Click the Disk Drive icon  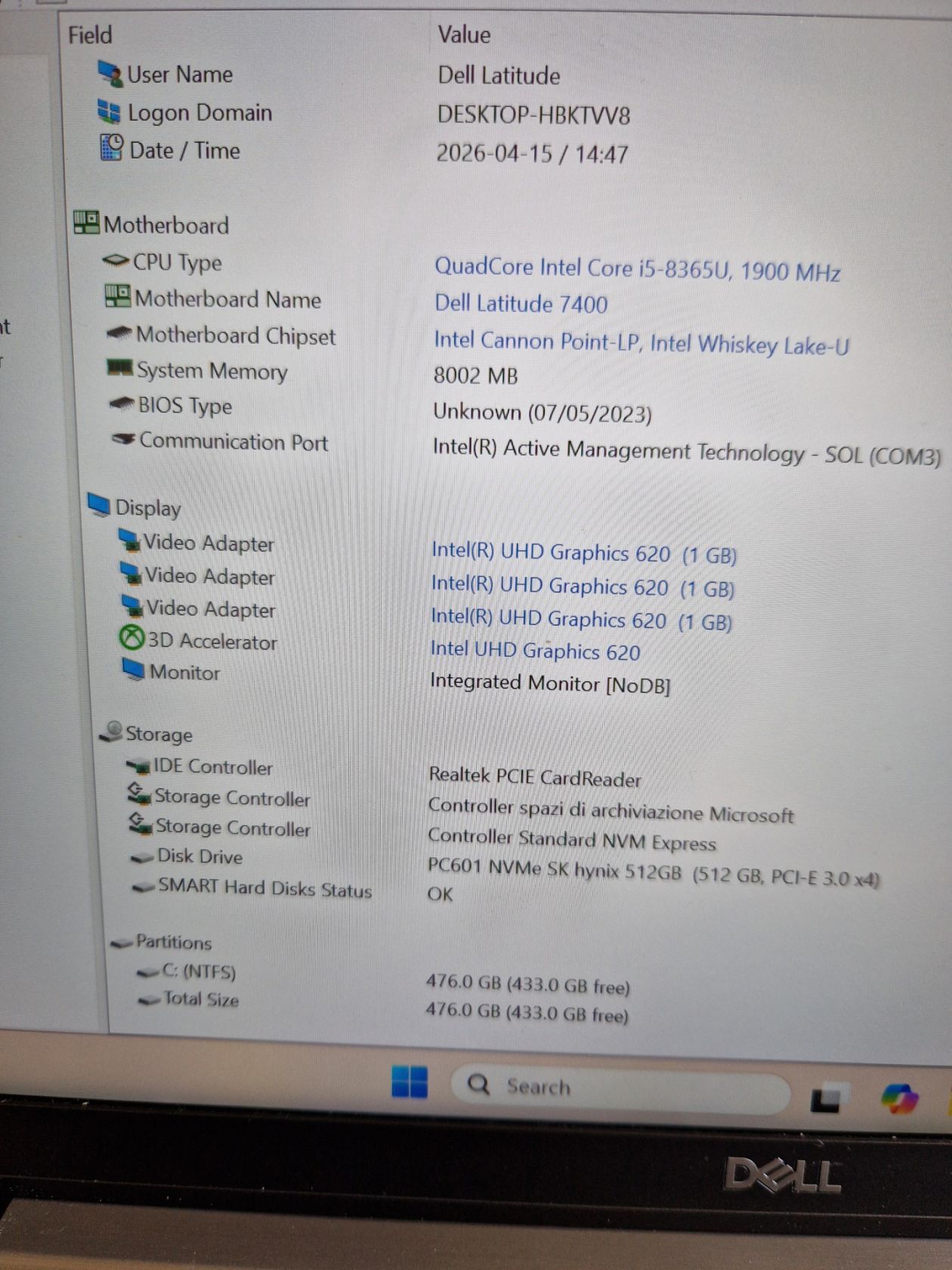click(141, 857)
